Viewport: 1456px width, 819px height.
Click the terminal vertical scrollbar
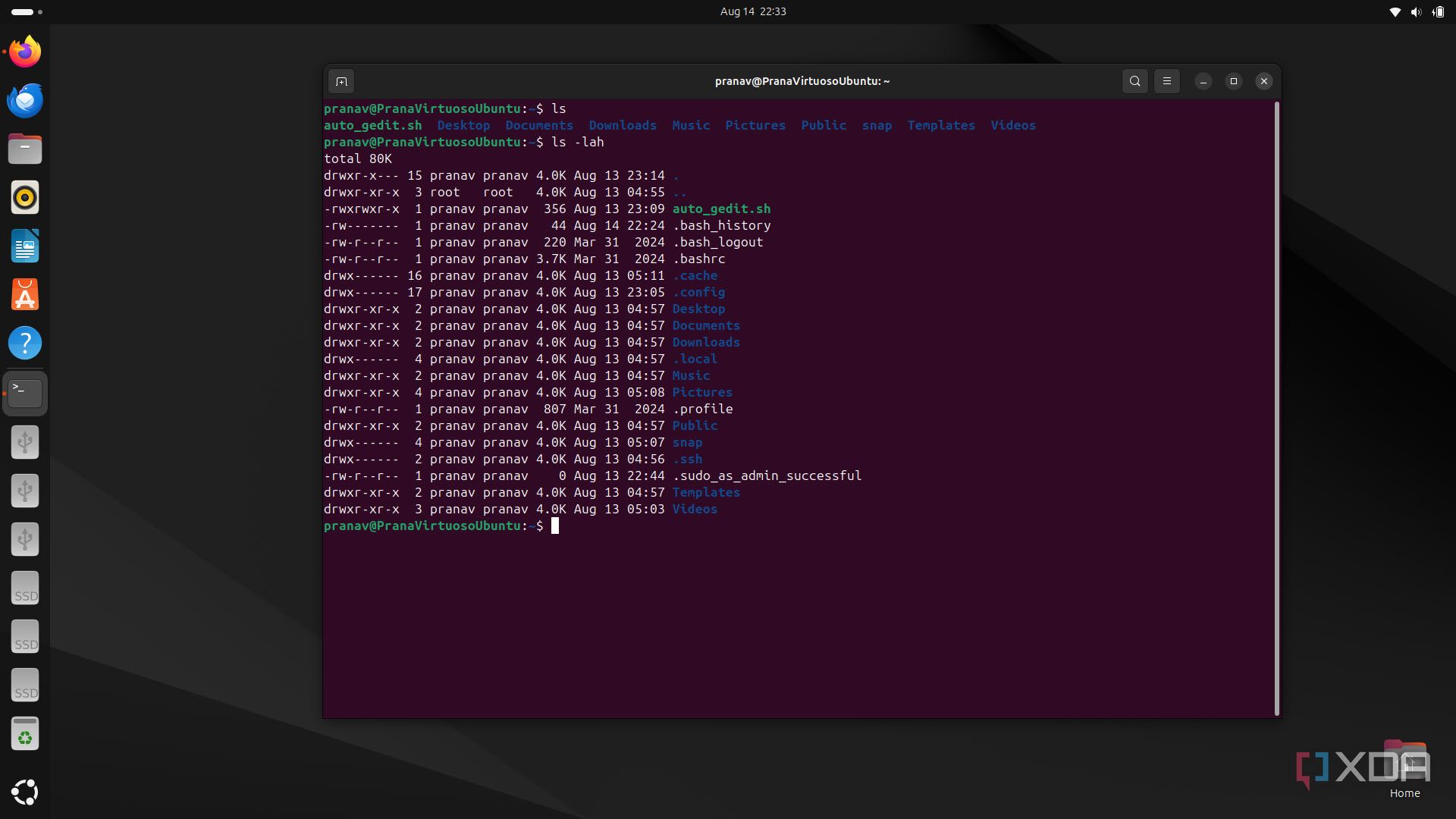click(1277, 408)
